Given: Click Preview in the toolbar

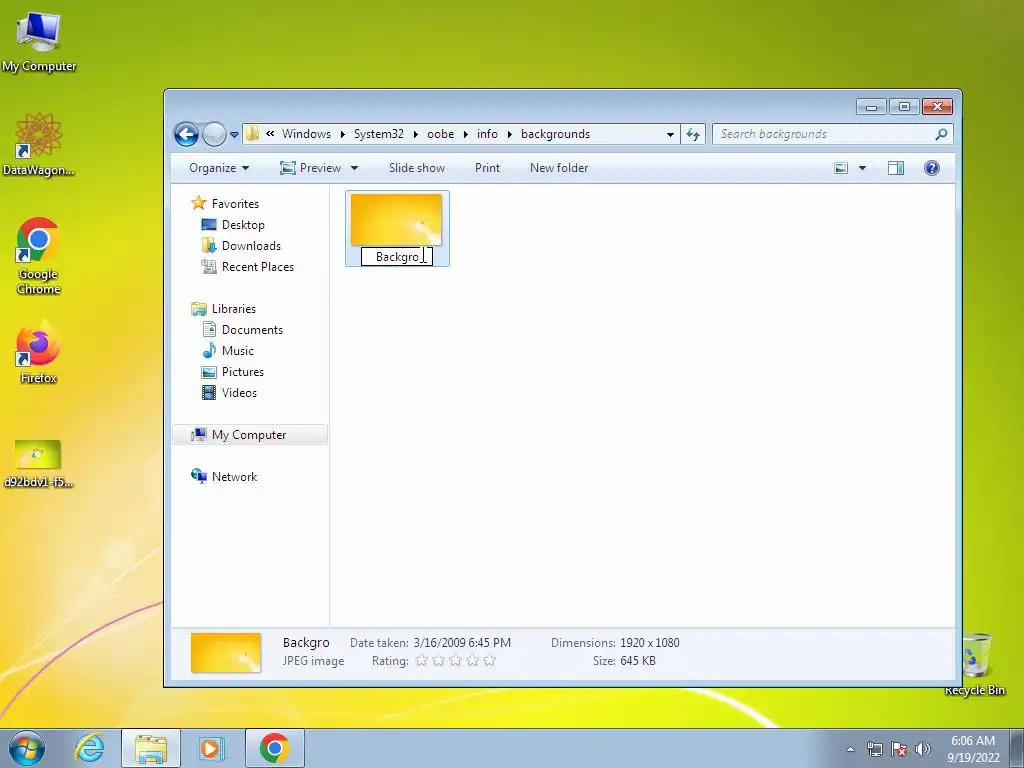Looking at the screenshot, I should (x=311, y=168).
